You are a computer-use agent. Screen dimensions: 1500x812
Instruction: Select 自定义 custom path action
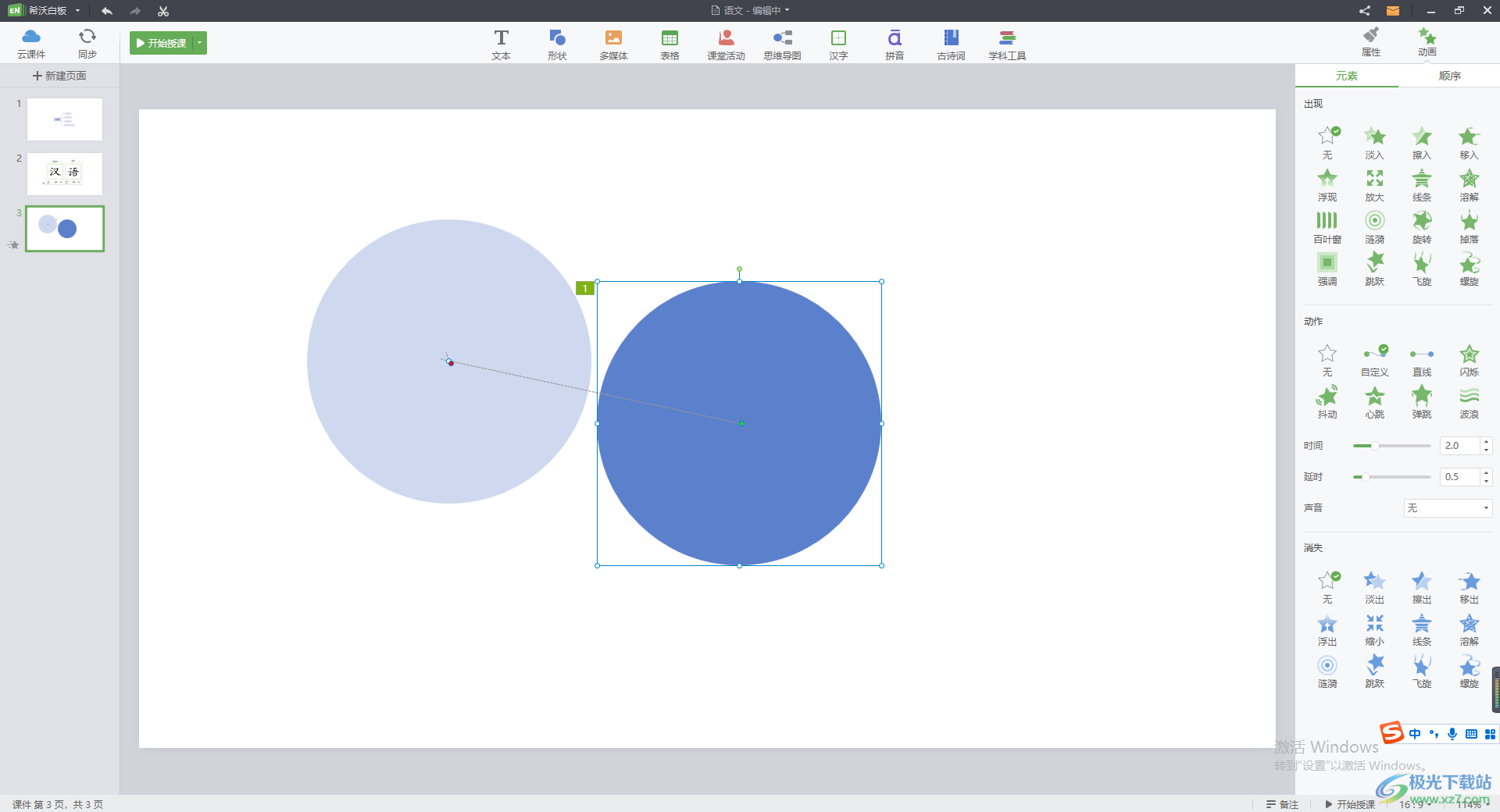tap(1374, 360)
